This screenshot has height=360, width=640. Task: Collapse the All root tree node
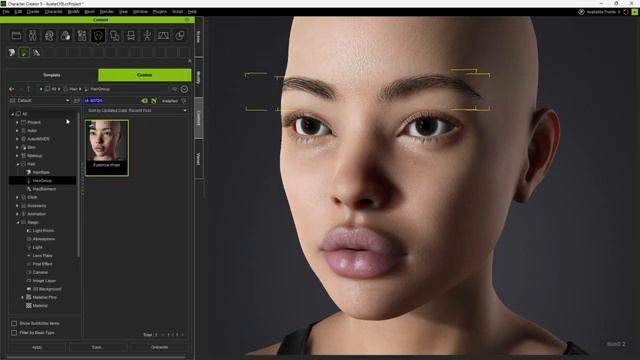click(x=12, y=114)
